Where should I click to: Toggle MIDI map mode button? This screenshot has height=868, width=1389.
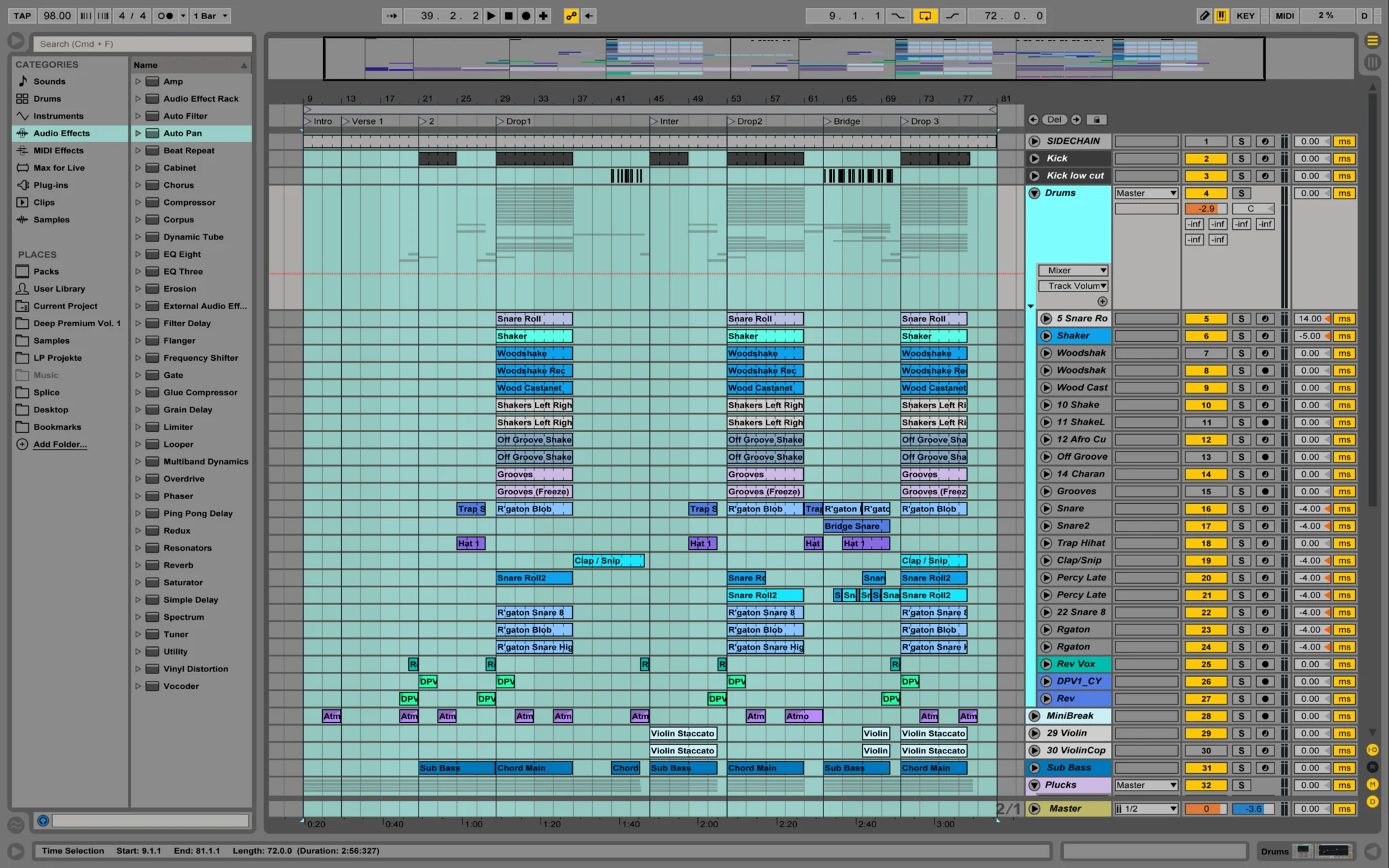pyautogui.click(x=1285, y=16)
